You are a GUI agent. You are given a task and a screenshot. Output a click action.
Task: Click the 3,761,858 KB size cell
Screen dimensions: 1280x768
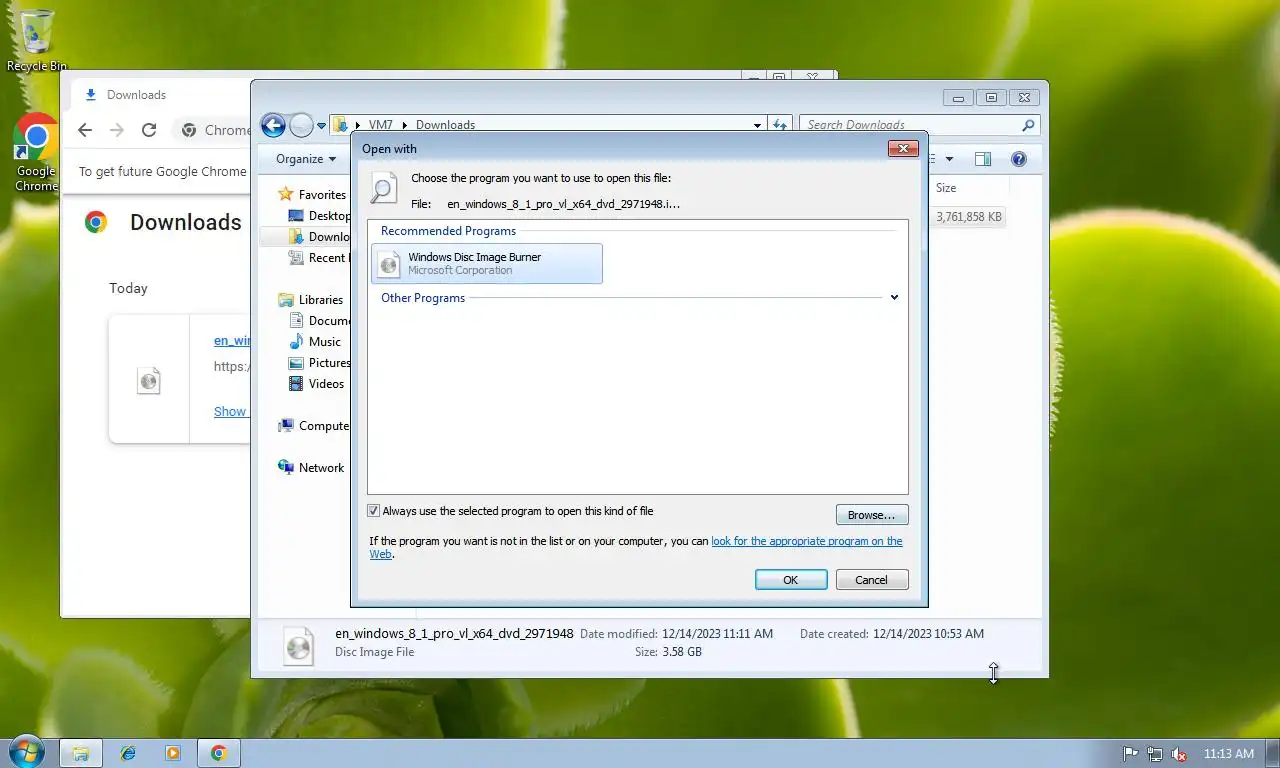(969, 217)
